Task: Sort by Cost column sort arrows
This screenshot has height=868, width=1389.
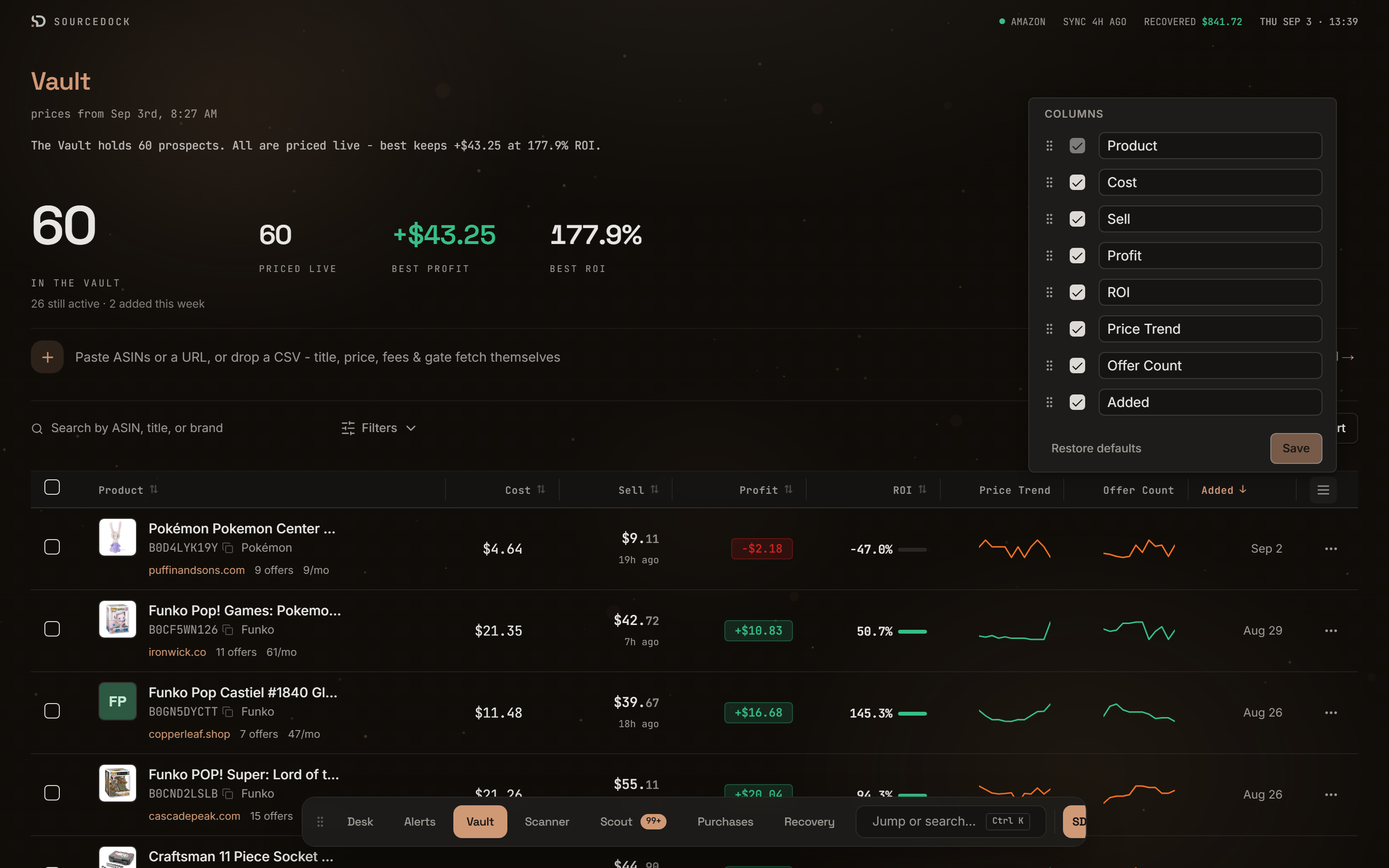Action: tap(541, 489)
